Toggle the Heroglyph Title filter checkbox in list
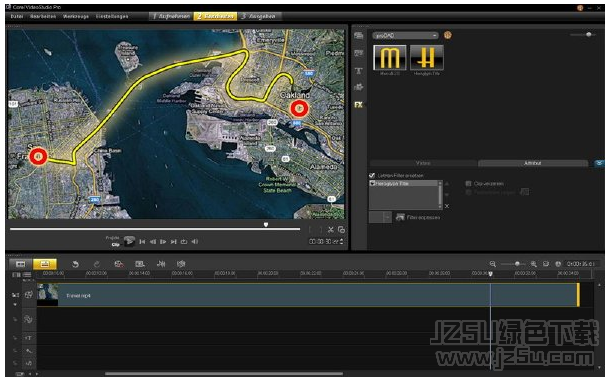Screen dimensions: 612x384 tap(372, 183)
